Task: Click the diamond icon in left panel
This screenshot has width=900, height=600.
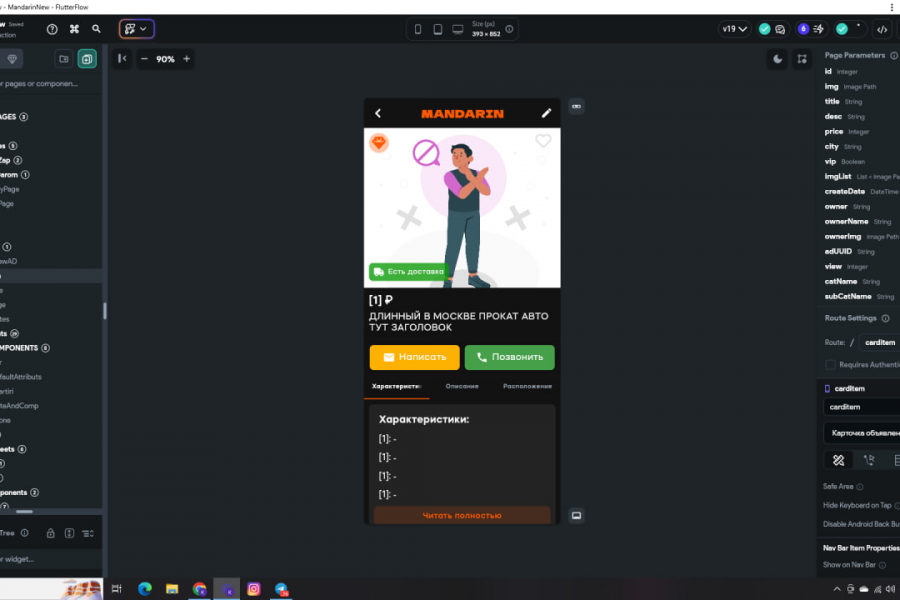Action: click(x=12, y=59)
